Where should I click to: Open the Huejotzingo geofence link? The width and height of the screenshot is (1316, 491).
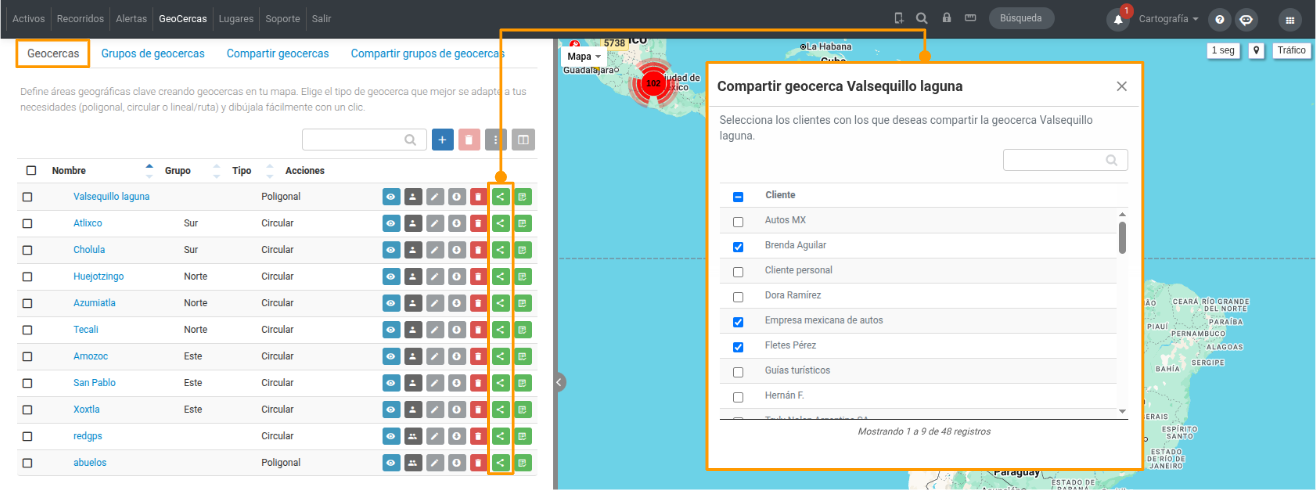[98, 277]
